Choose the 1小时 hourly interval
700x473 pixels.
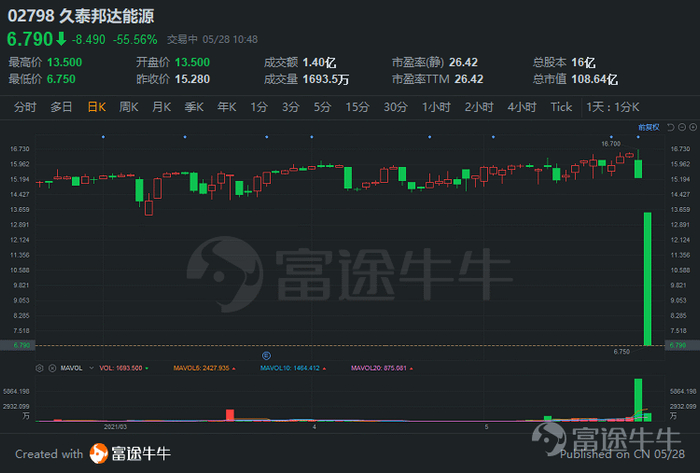(437, 107)
